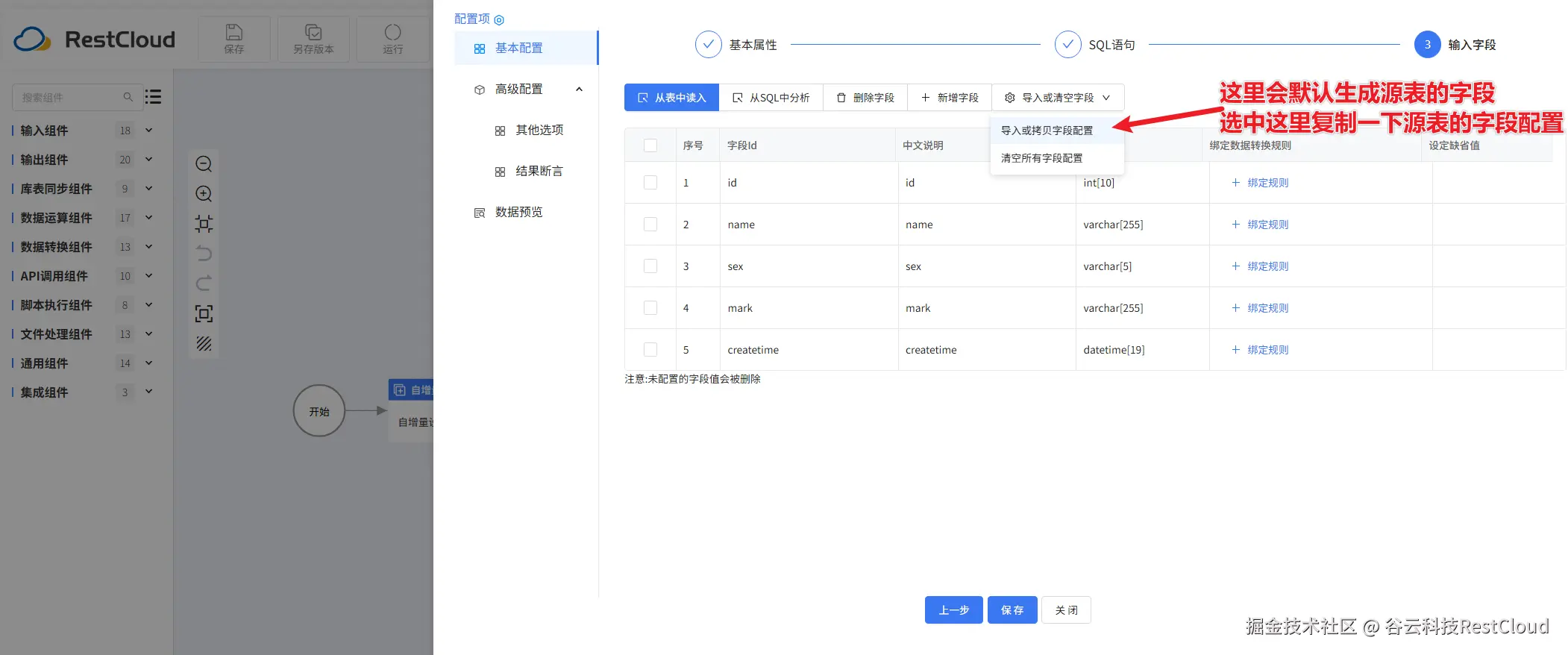Click the 运行 toolbar icon
This screenshot has height=655, width=1568.
click(x=392, y=32)
